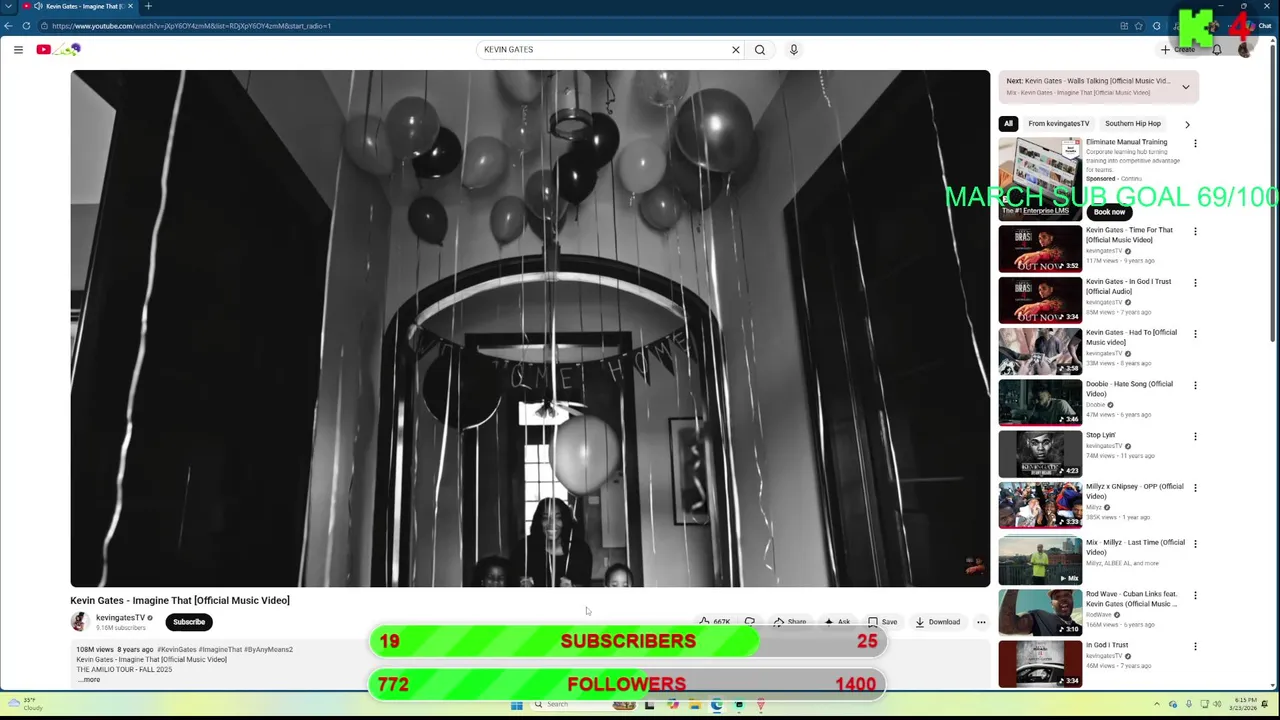Screen dimensions: 1280x720
Task: Open Had To music video thumbnail
Action: pos(1040,351)
